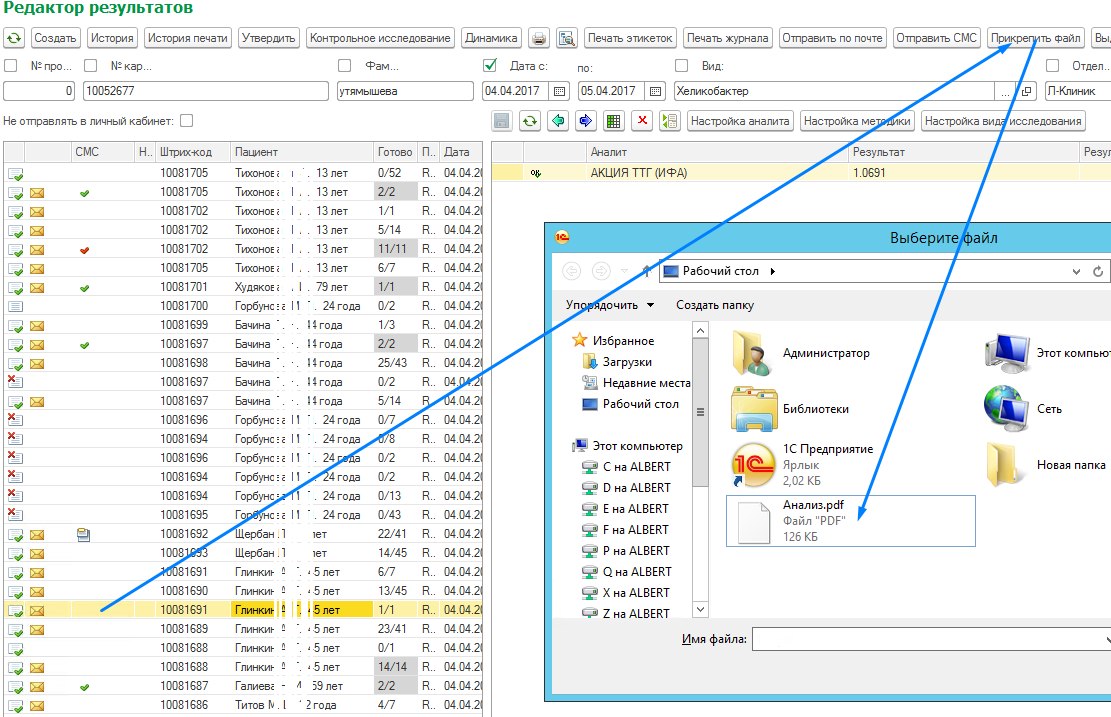Click the Утвердить button
The height and width of the screenshot is (717, 1111).
tap(269, 38)
